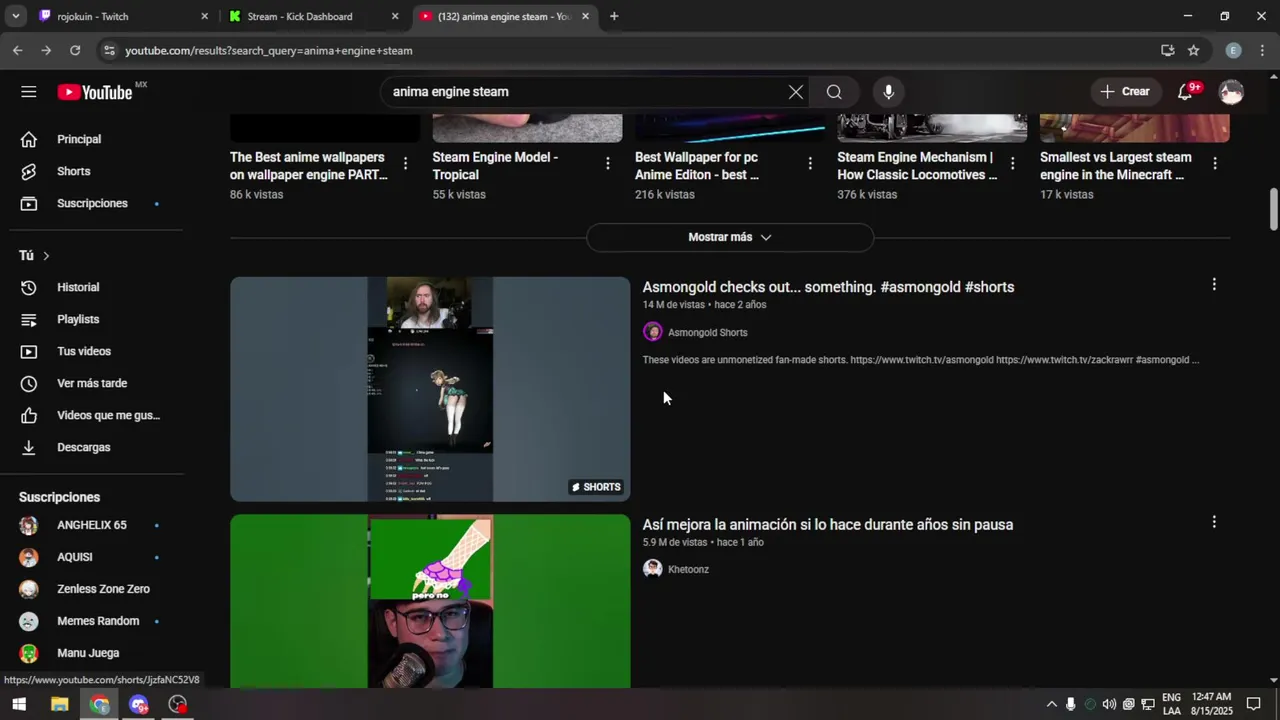Open the taskbar clock showing 12:47 AM
Screen dimensions: 1280x720
(x=1212, y=704)
